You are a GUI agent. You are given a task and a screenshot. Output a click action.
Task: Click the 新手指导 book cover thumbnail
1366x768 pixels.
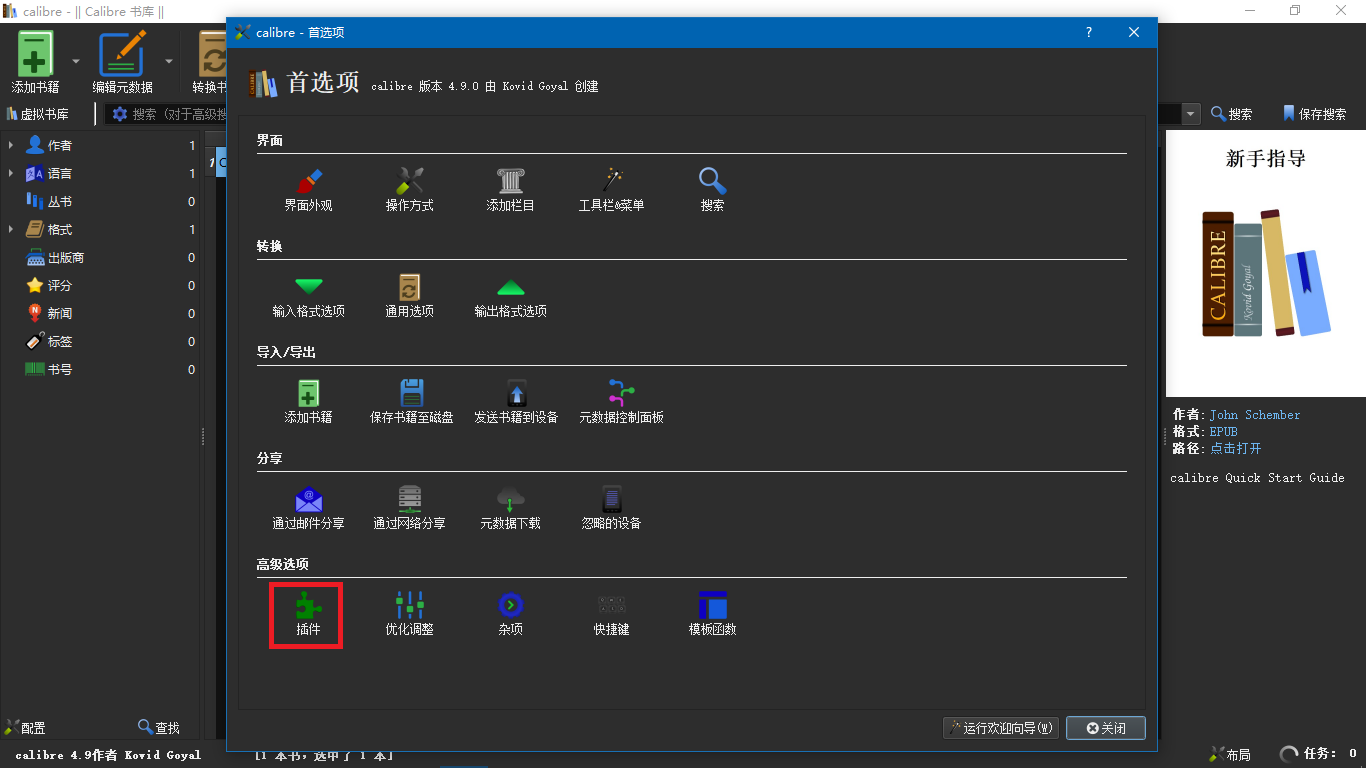1265,263
